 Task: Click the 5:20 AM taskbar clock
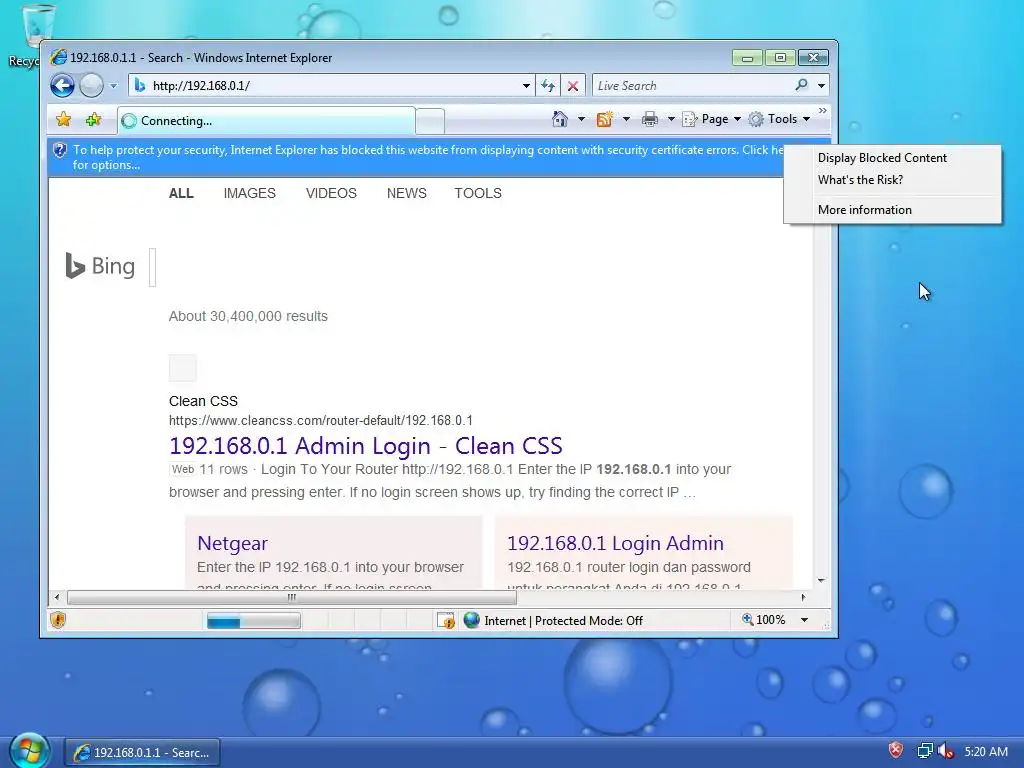pos(986,752)
